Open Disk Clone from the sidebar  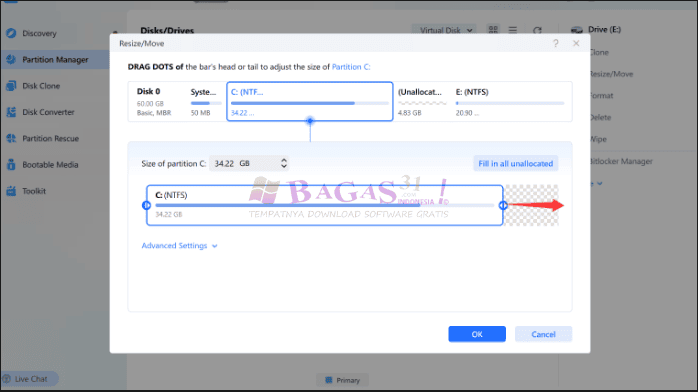click(x=41, y=85)
